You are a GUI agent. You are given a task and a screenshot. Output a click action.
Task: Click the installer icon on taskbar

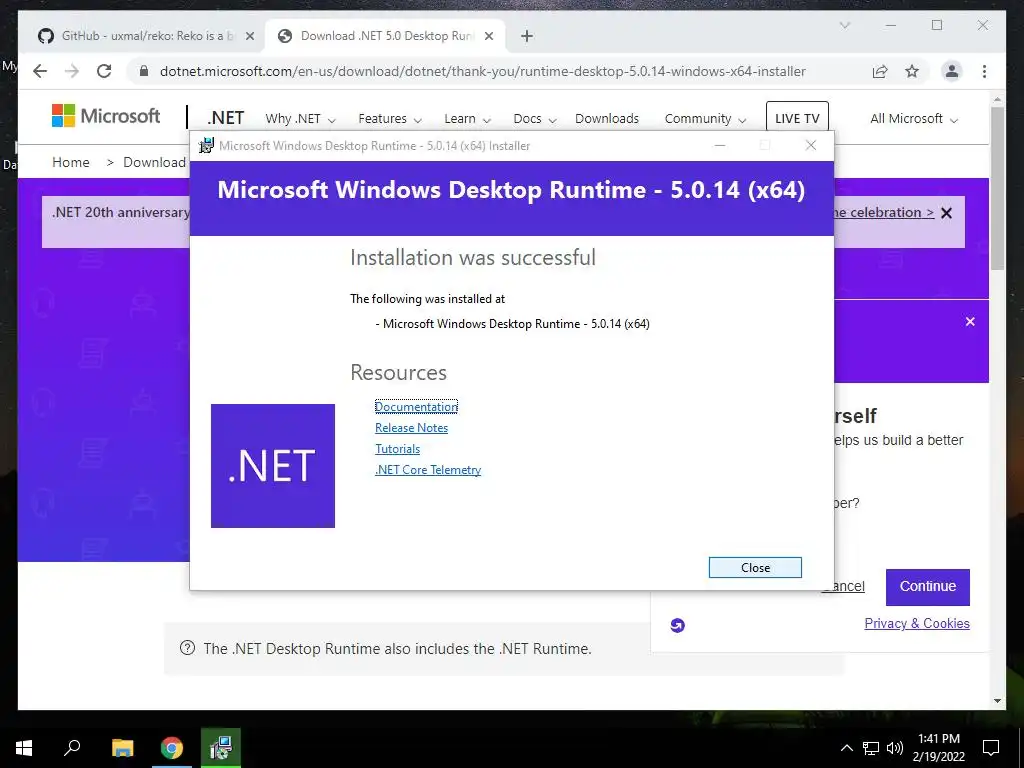point(221,748)
